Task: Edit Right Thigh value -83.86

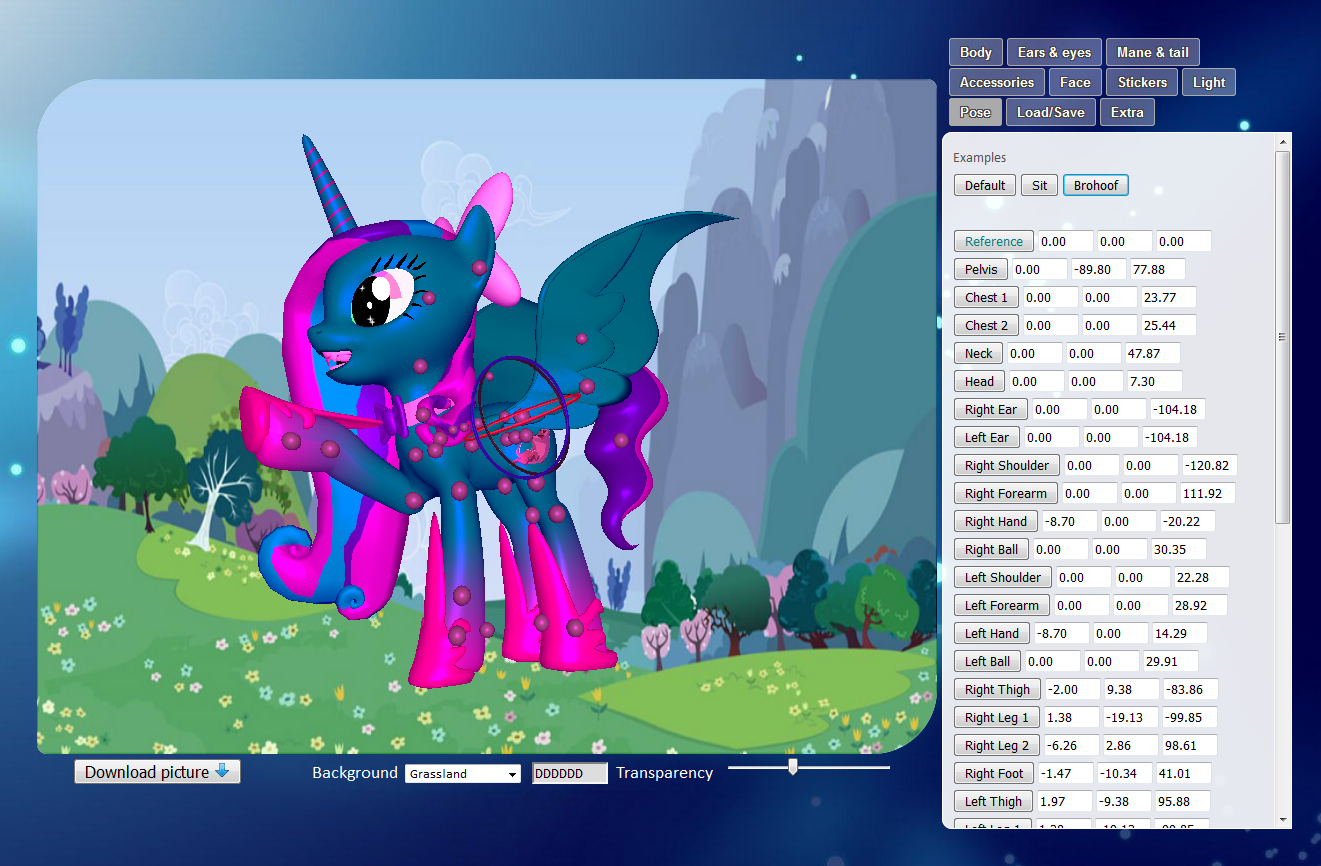Action: click(x=1190, y=689)
